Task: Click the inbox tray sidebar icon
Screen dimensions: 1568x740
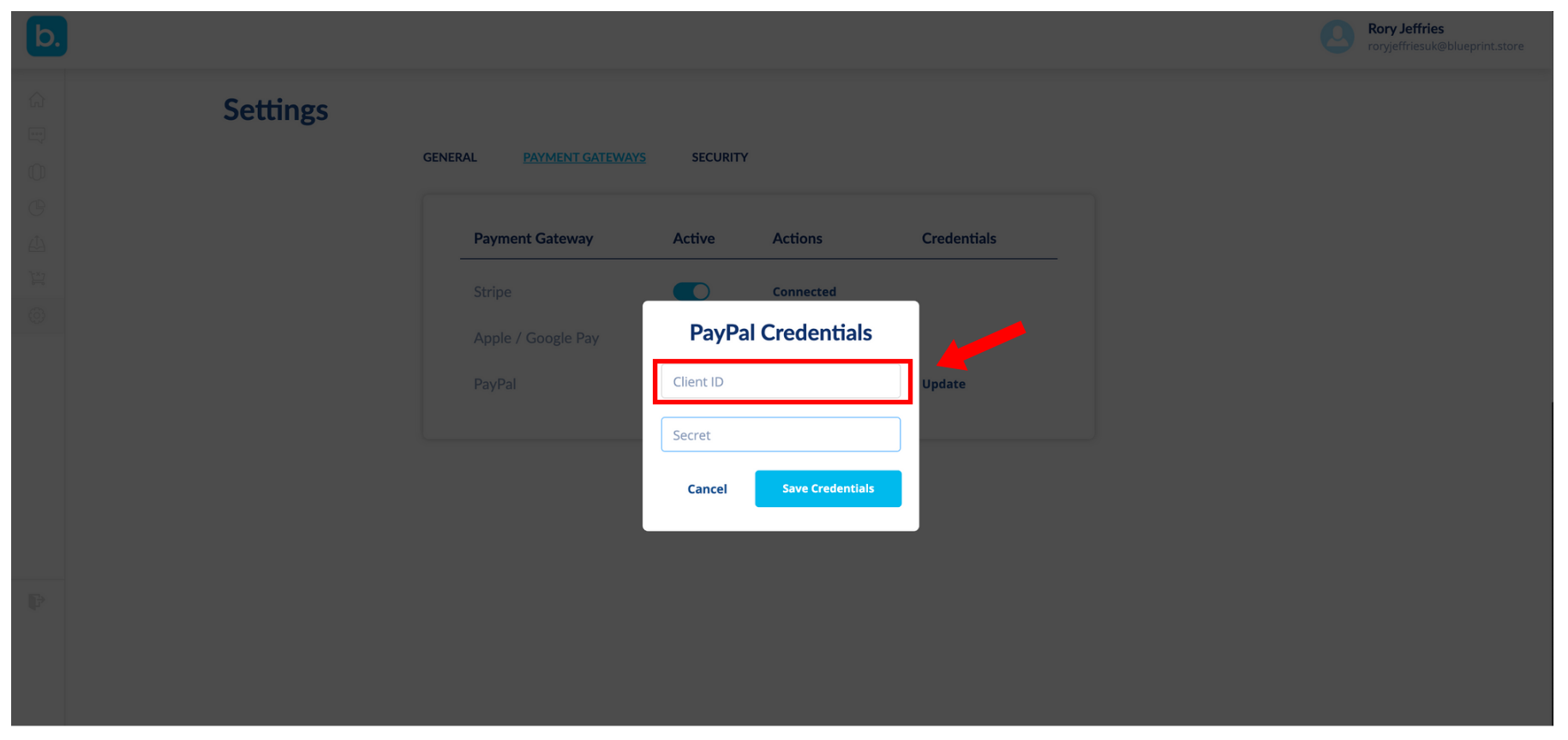Action: click(x=37, y=244)
